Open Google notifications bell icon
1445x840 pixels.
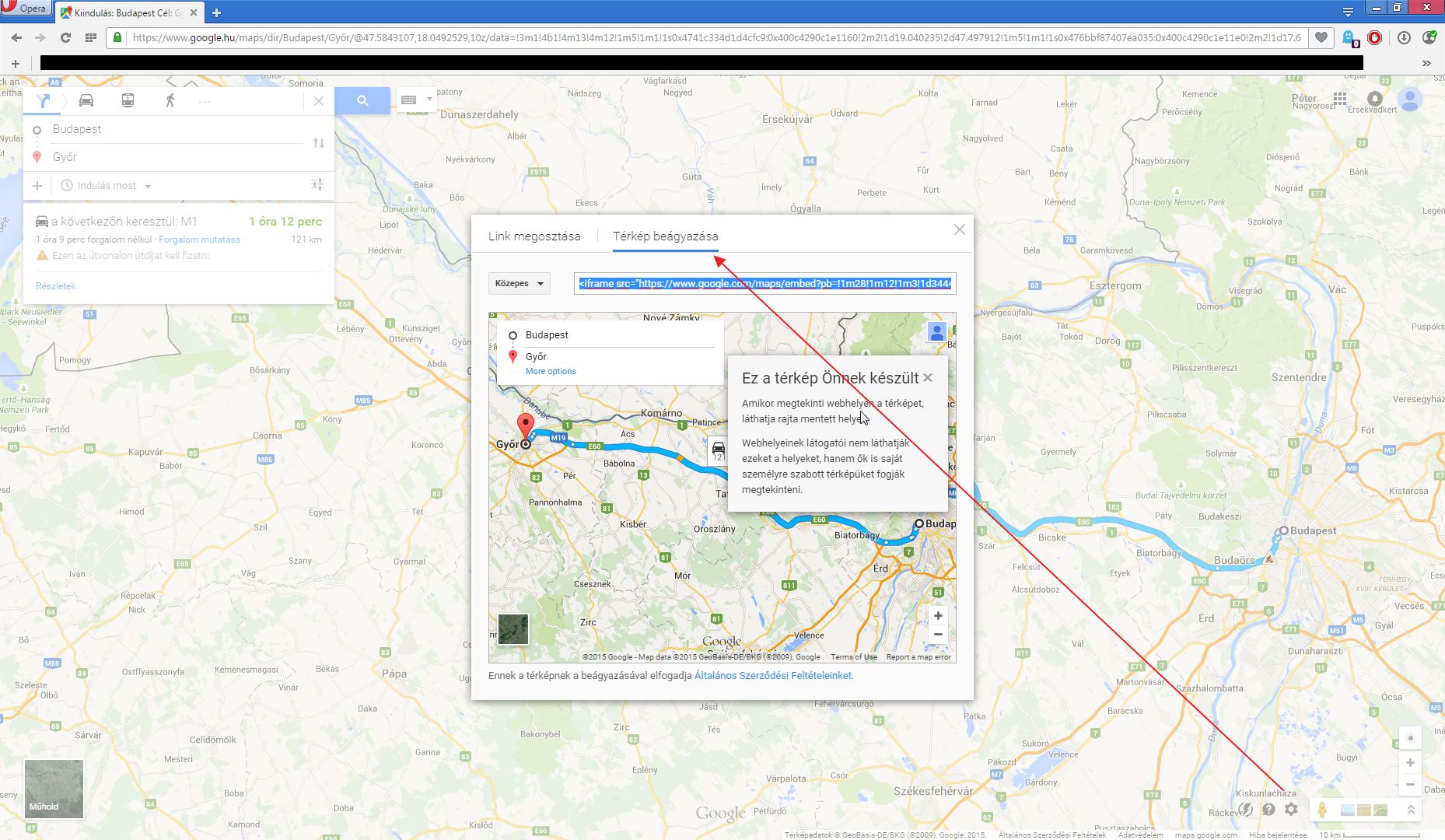[1375, 100]
